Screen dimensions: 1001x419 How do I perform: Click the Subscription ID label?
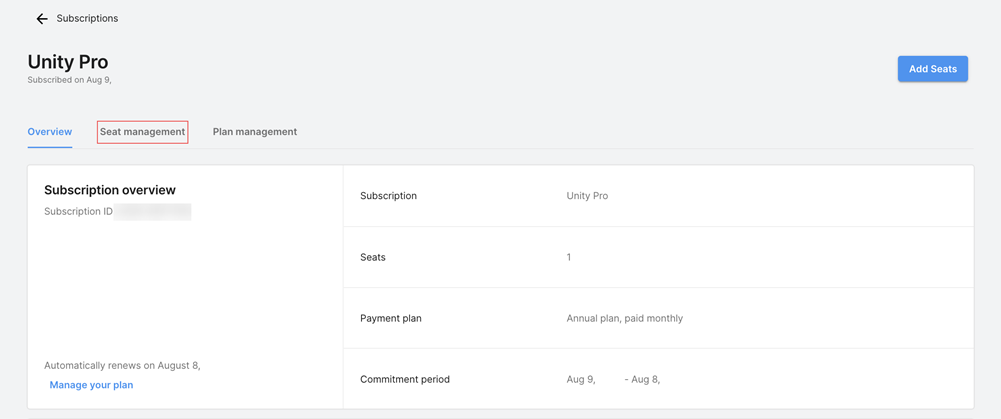click(x=79, y=211)
